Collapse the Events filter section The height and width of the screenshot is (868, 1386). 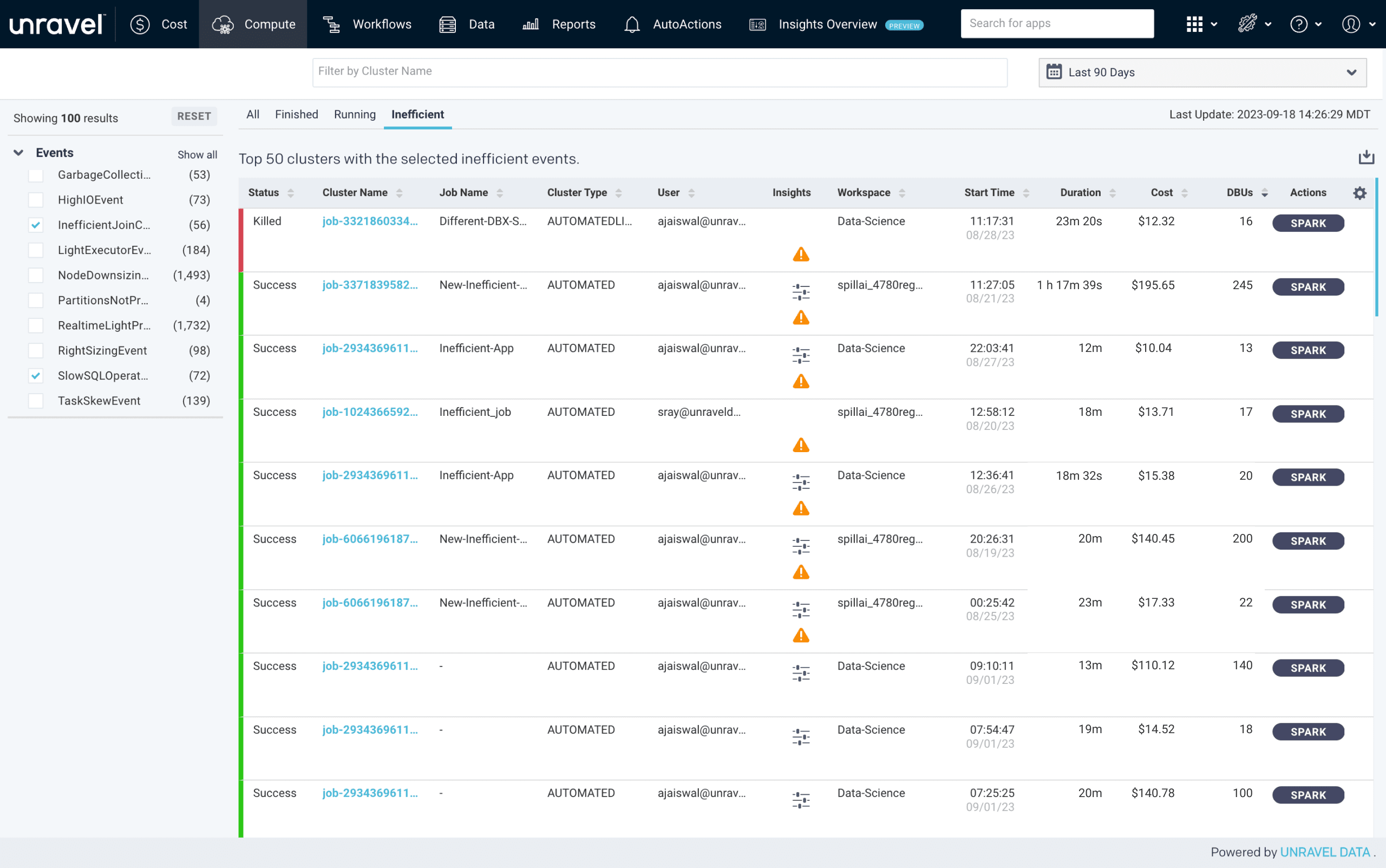[18, 153]
